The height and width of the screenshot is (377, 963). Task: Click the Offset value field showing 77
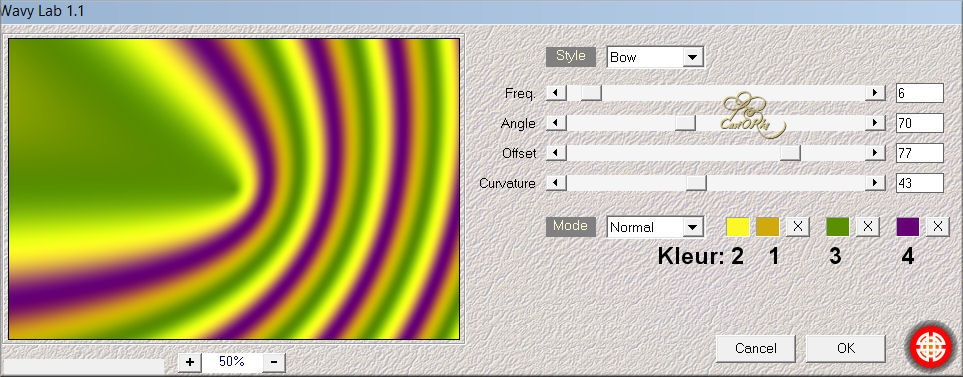(919, 153)
